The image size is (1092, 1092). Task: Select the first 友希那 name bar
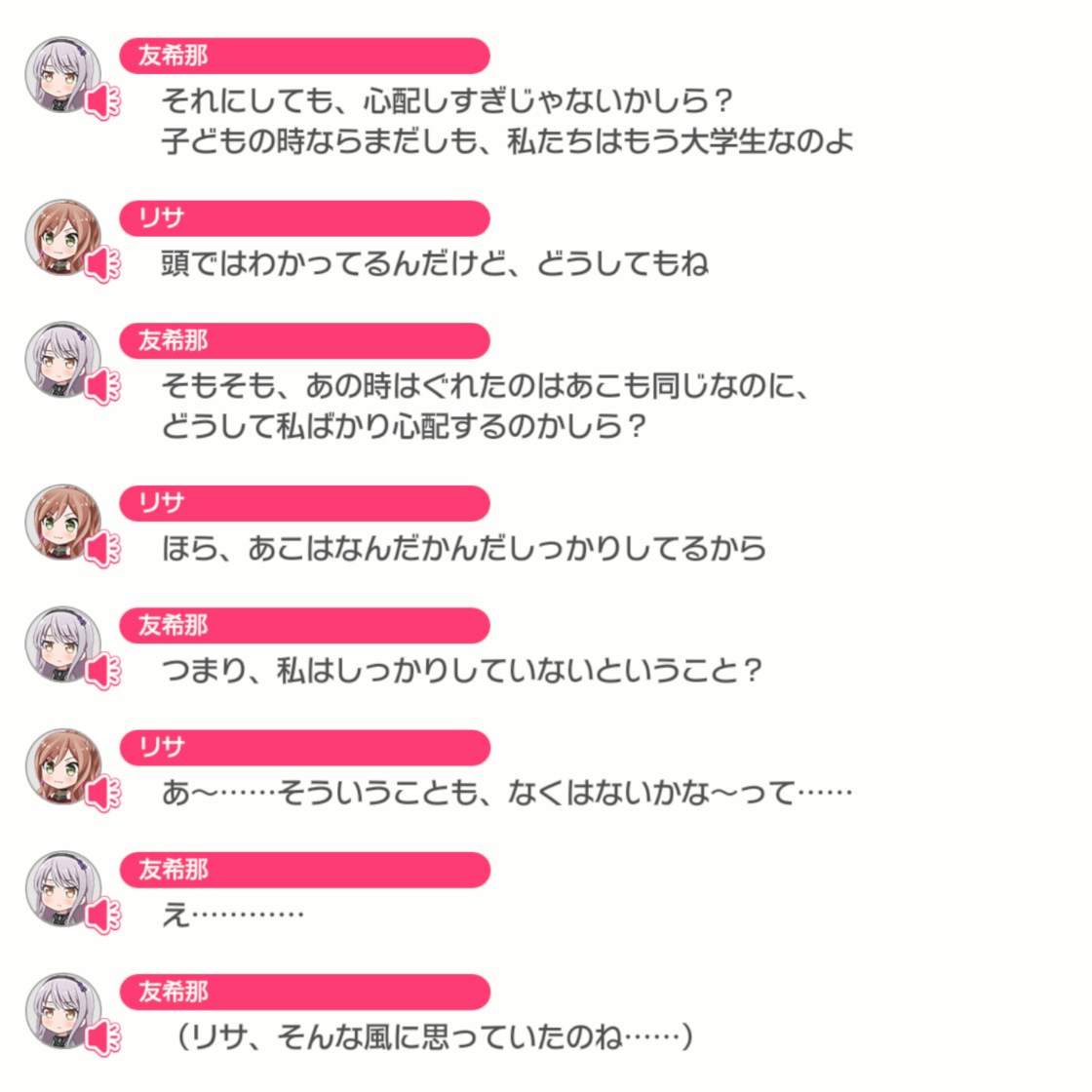pos(305,56)
